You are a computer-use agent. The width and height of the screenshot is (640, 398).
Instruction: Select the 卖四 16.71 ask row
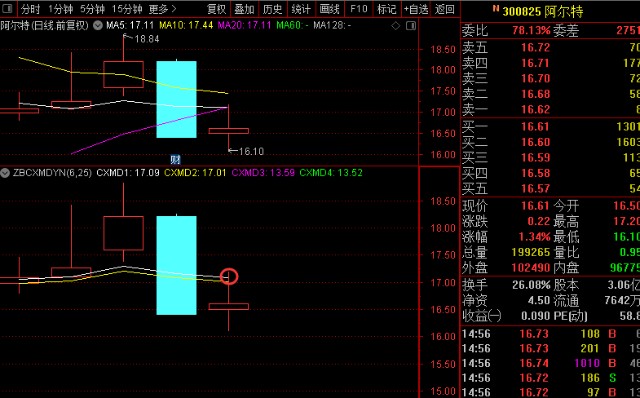(550, 63)
